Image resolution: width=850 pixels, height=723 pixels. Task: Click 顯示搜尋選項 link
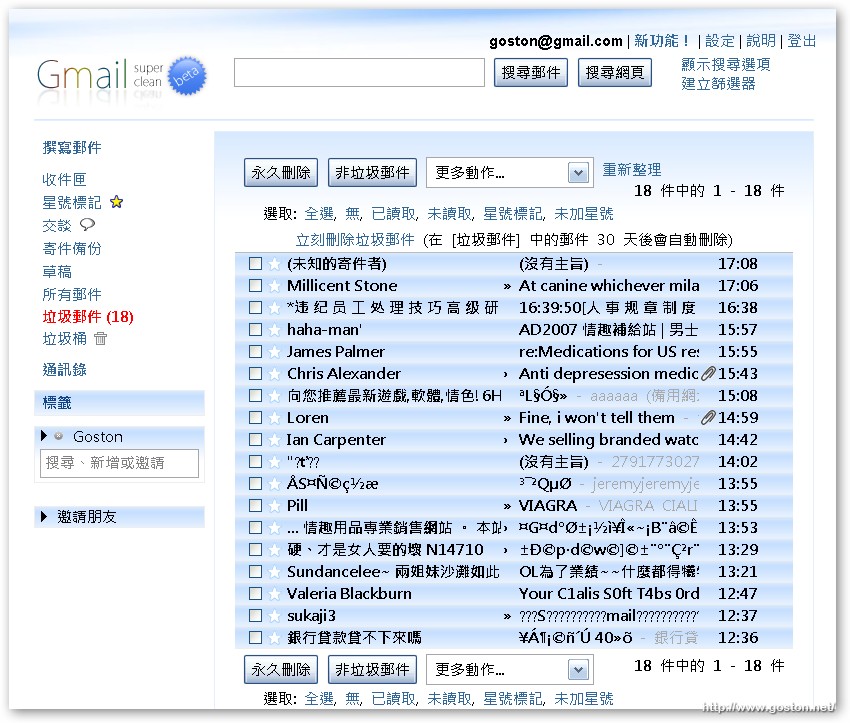[x=726, y=64]
